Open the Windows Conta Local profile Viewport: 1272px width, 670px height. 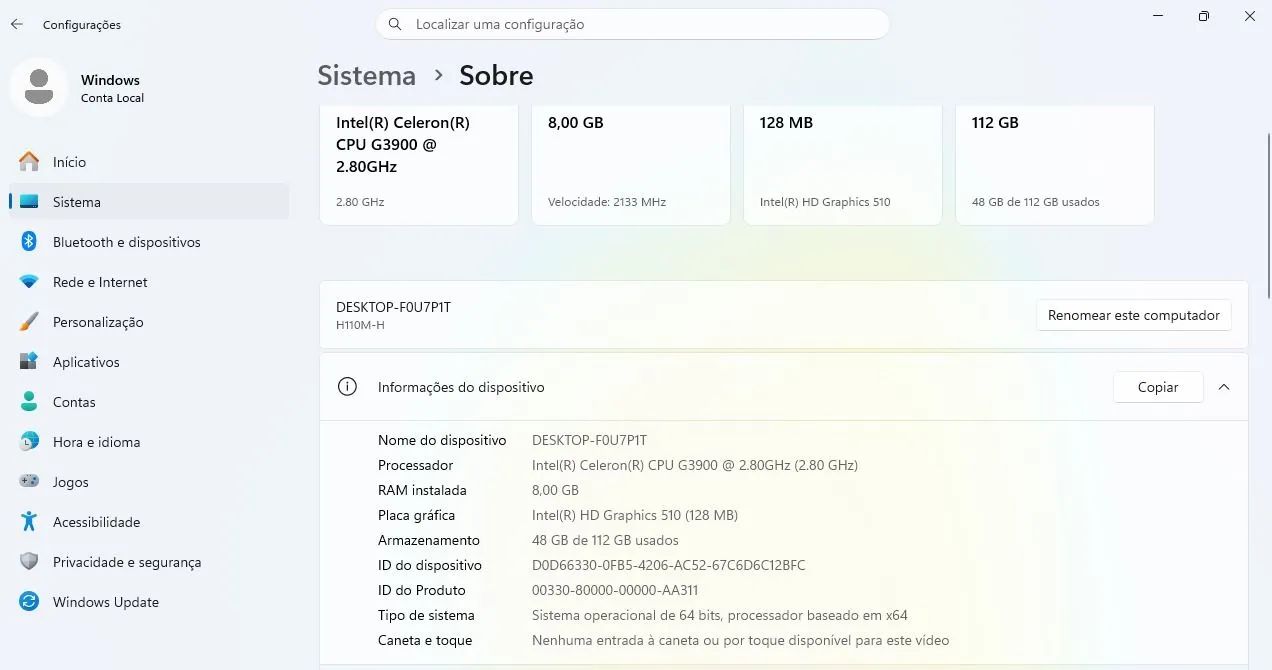[80, 88]
